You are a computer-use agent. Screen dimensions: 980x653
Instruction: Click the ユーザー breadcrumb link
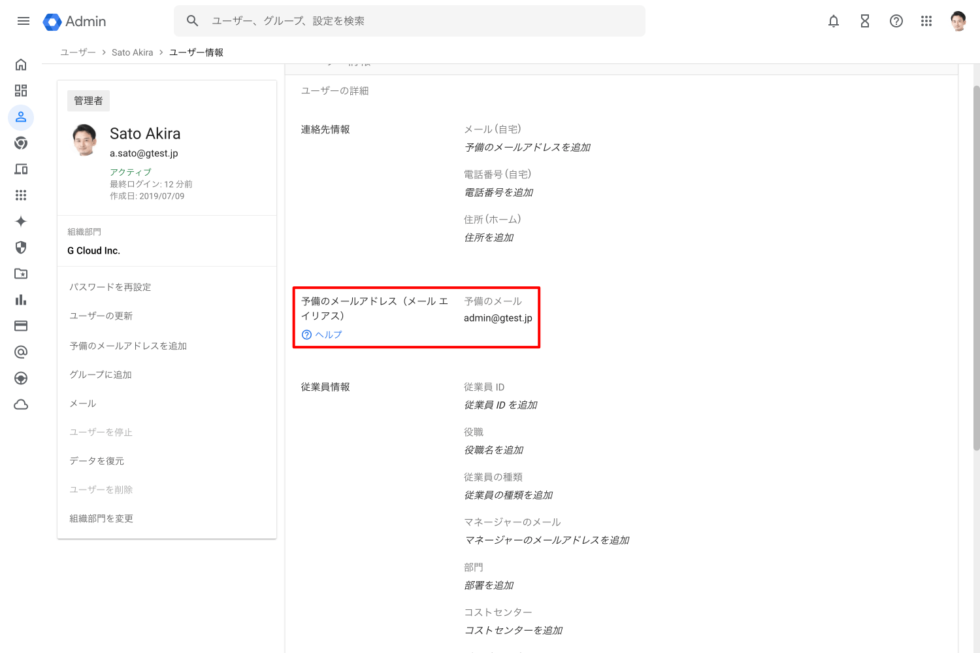click(78, 52)
